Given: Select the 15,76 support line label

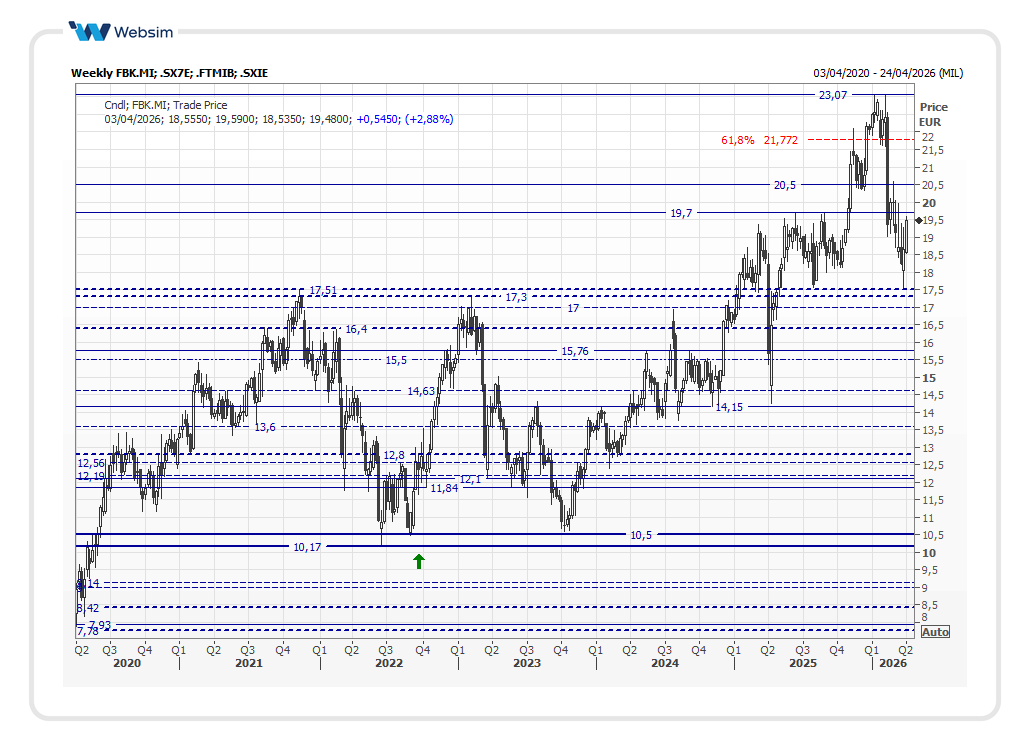Looking at the screenshot, I should (x=575, y=351).
